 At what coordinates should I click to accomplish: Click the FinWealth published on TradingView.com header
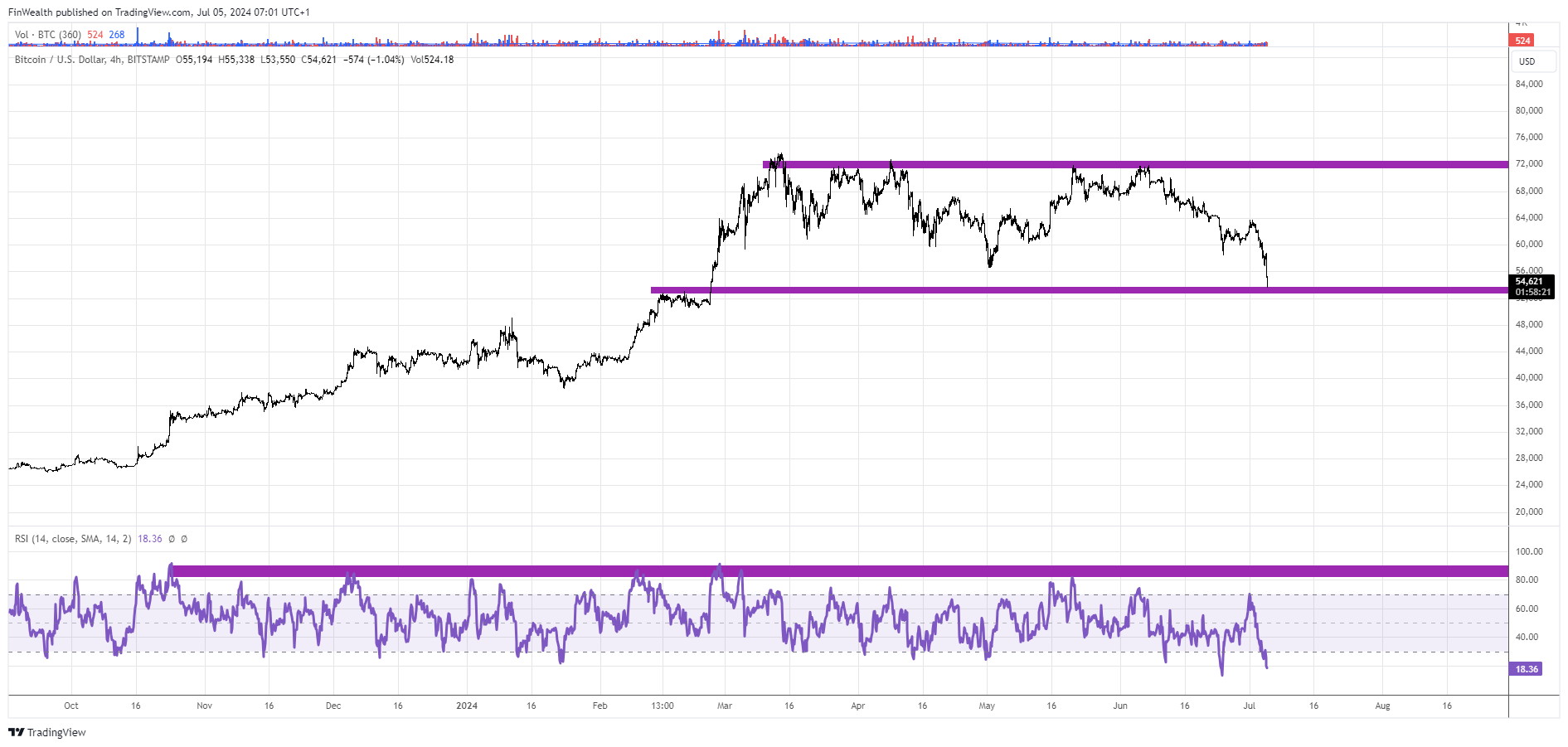pos(159,12)
